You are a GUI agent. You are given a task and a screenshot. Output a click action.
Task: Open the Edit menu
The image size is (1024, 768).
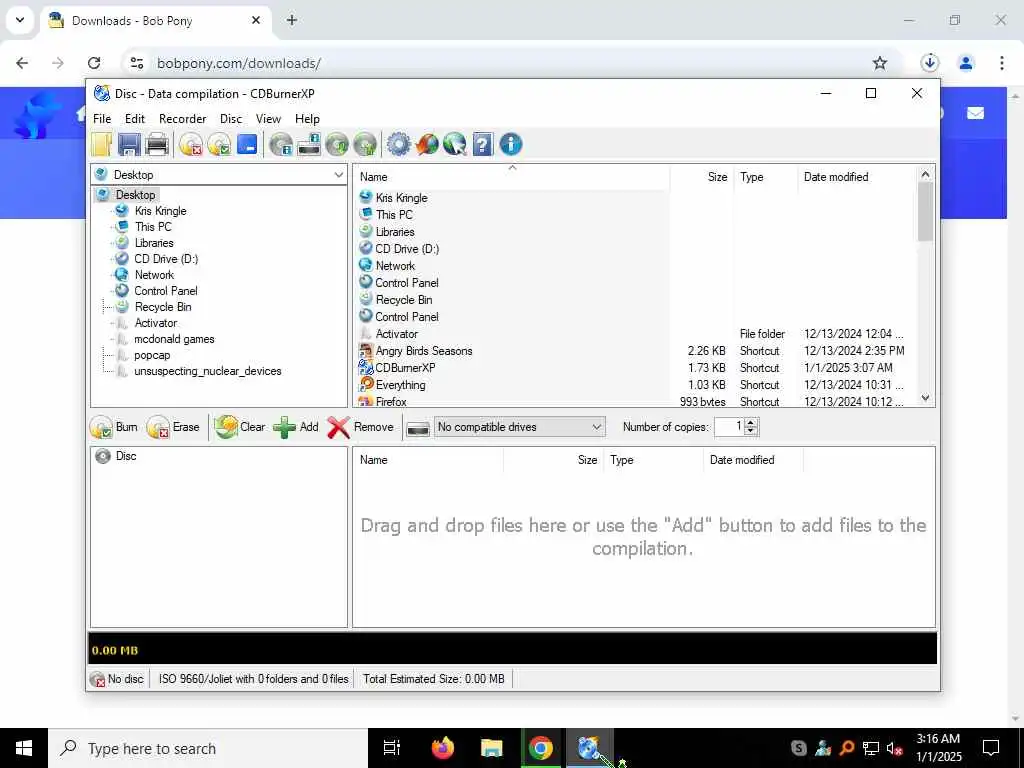point(135,119)
